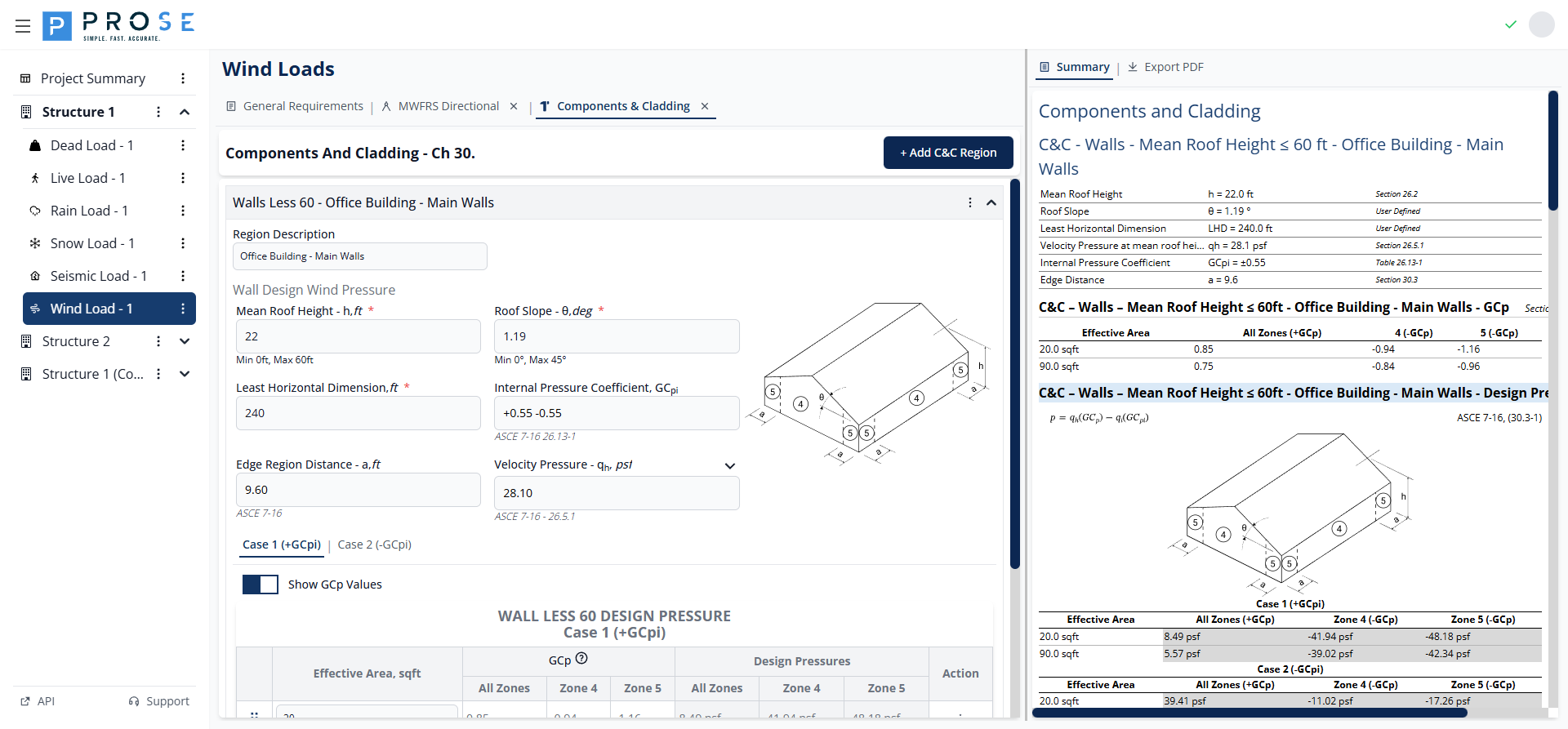The width and height of the screenshot is (1568, 729).
Task: Click the Mean Roof Height input field
Action: [358, 336]
